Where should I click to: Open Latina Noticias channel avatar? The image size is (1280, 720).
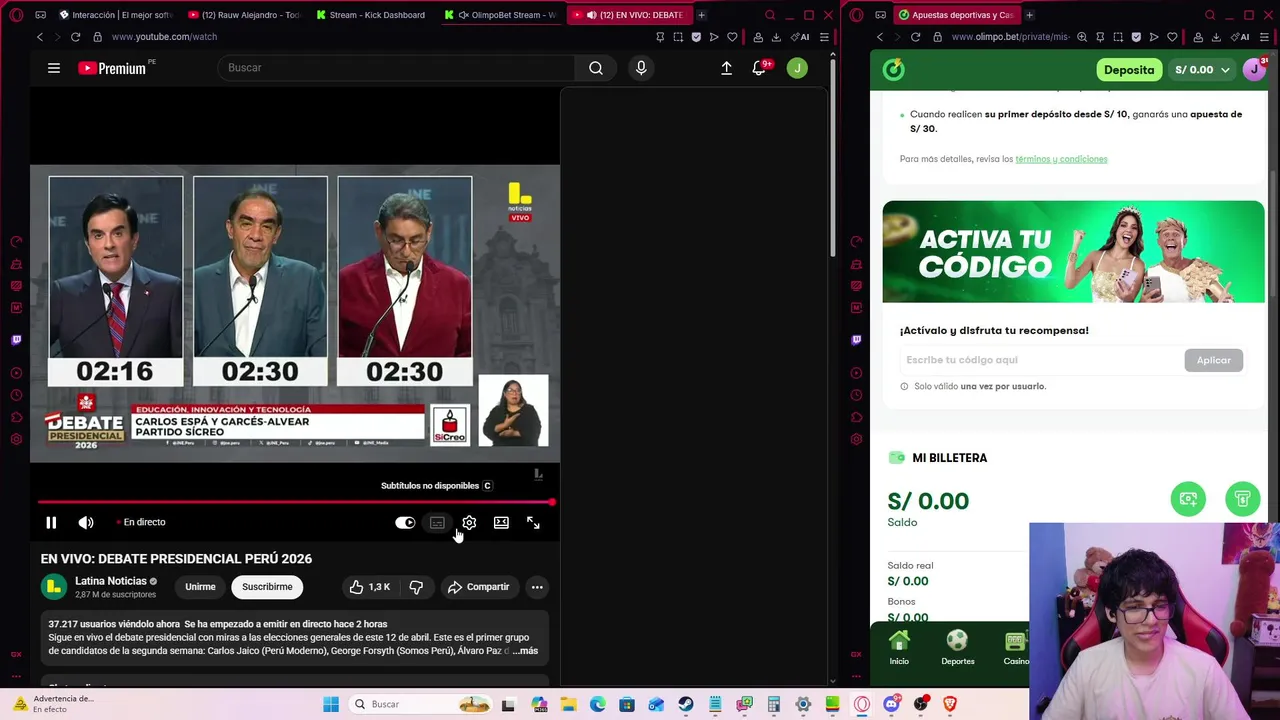54,587
